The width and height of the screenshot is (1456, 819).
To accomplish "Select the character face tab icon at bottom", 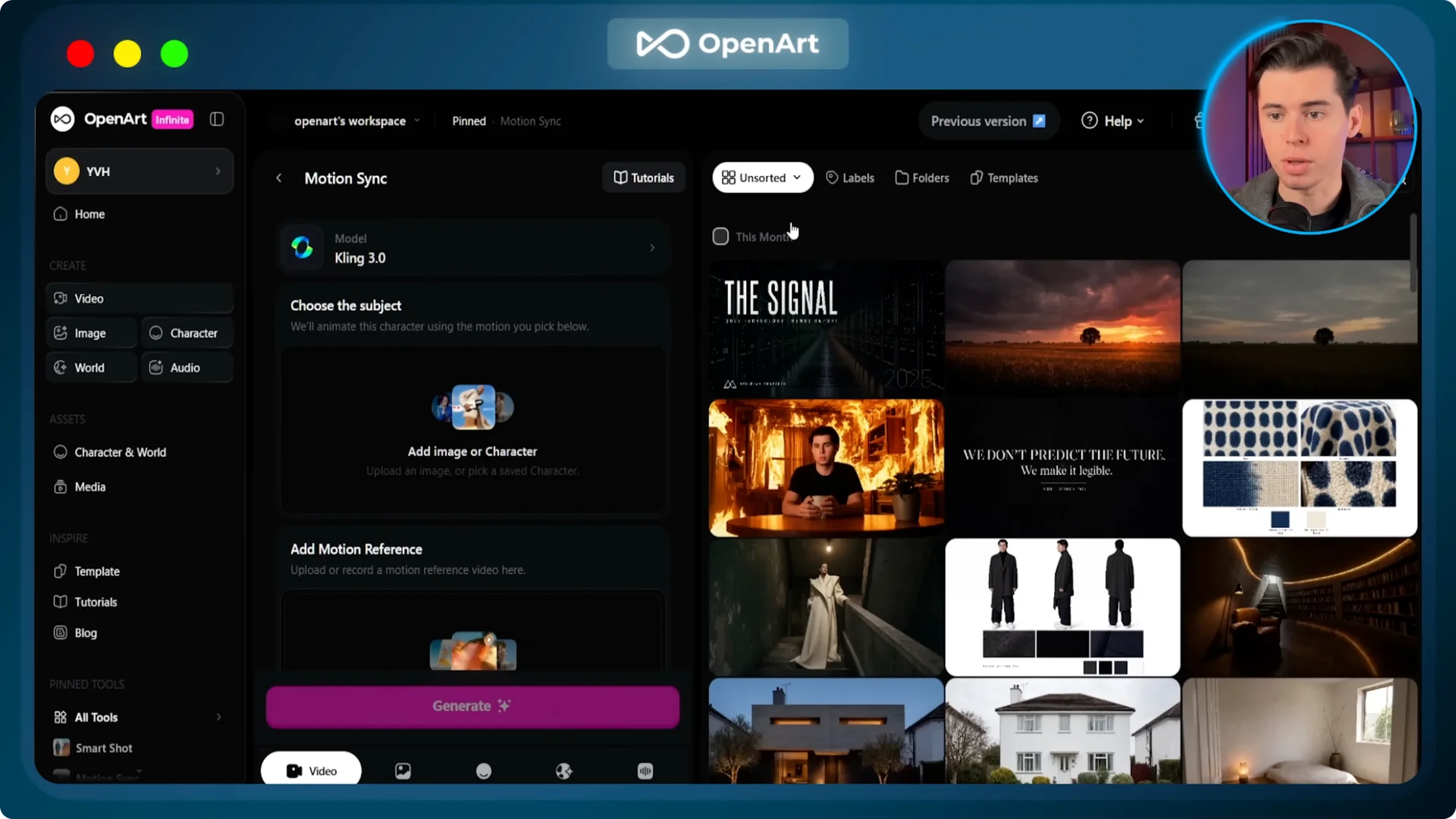I will click(483, 770).
